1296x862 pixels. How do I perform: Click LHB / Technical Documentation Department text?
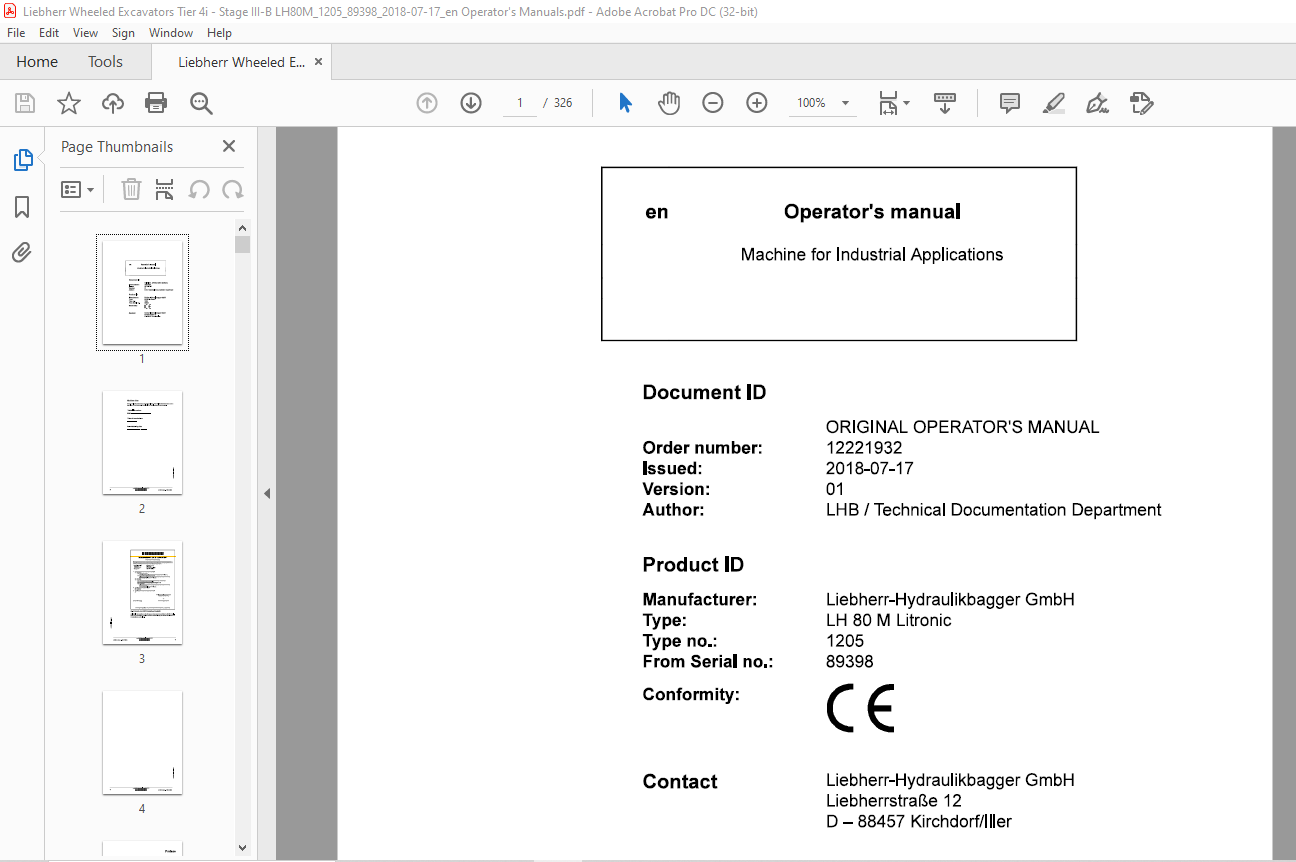click(994, 509)
